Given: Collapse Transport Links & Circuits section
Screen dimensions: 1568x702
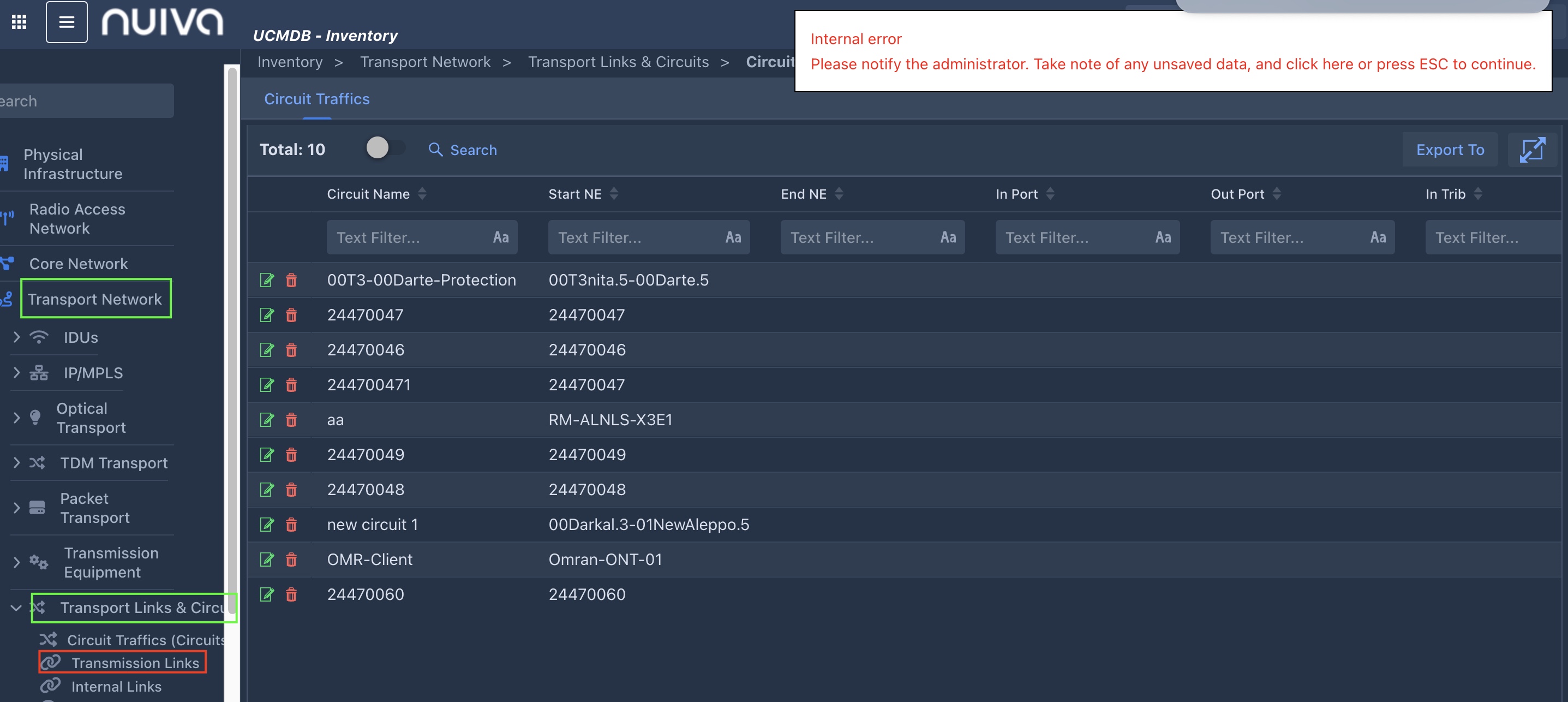Looking at the screenshot, I should point(16,607).
